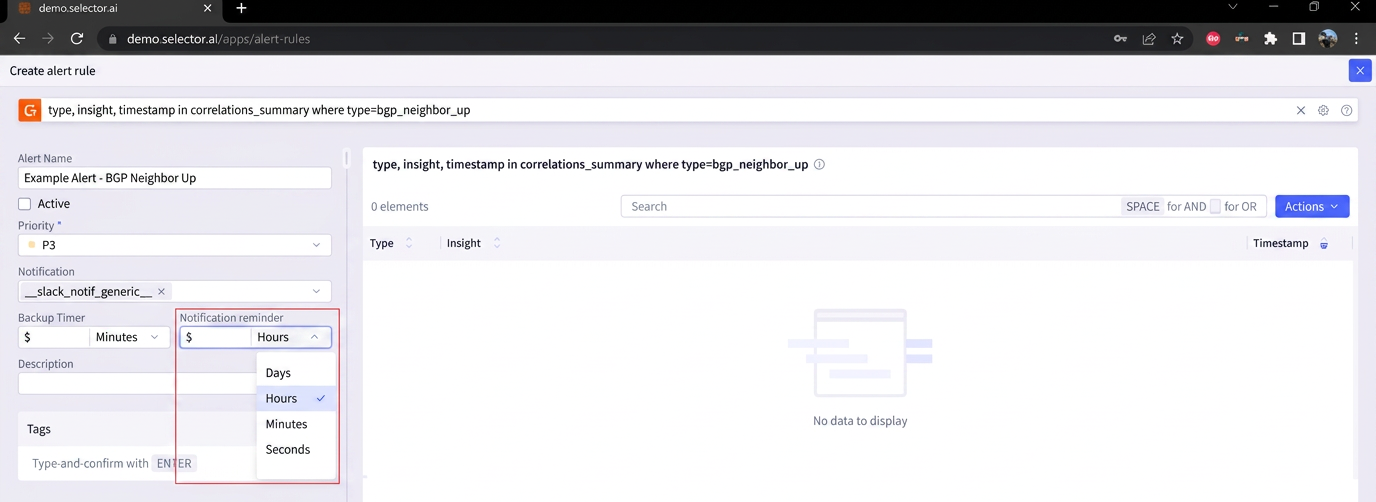
Task: Enable the Active checkbox
Action: pos(25,204)
